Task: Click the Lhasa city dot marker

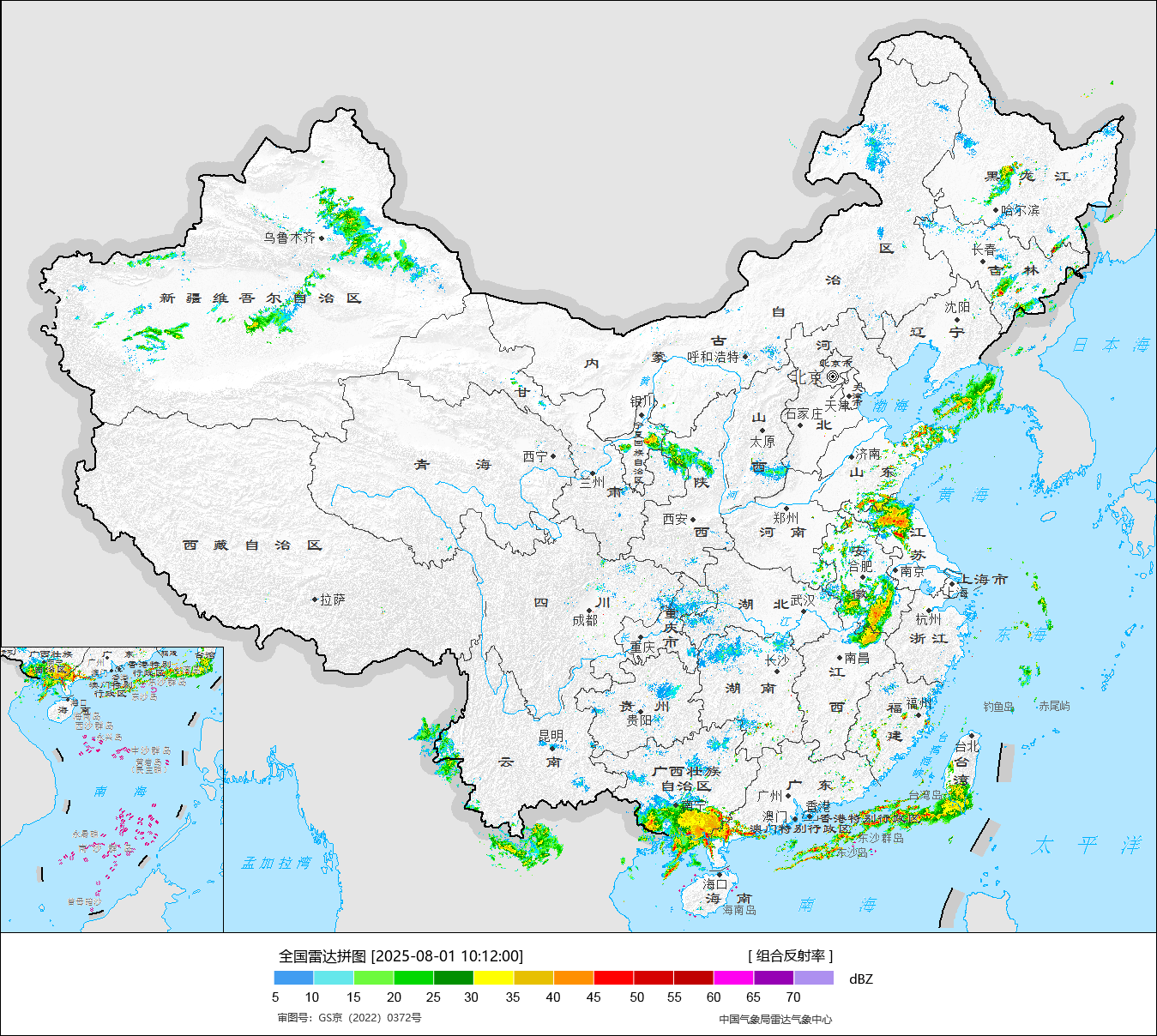Action: [315, 599]
